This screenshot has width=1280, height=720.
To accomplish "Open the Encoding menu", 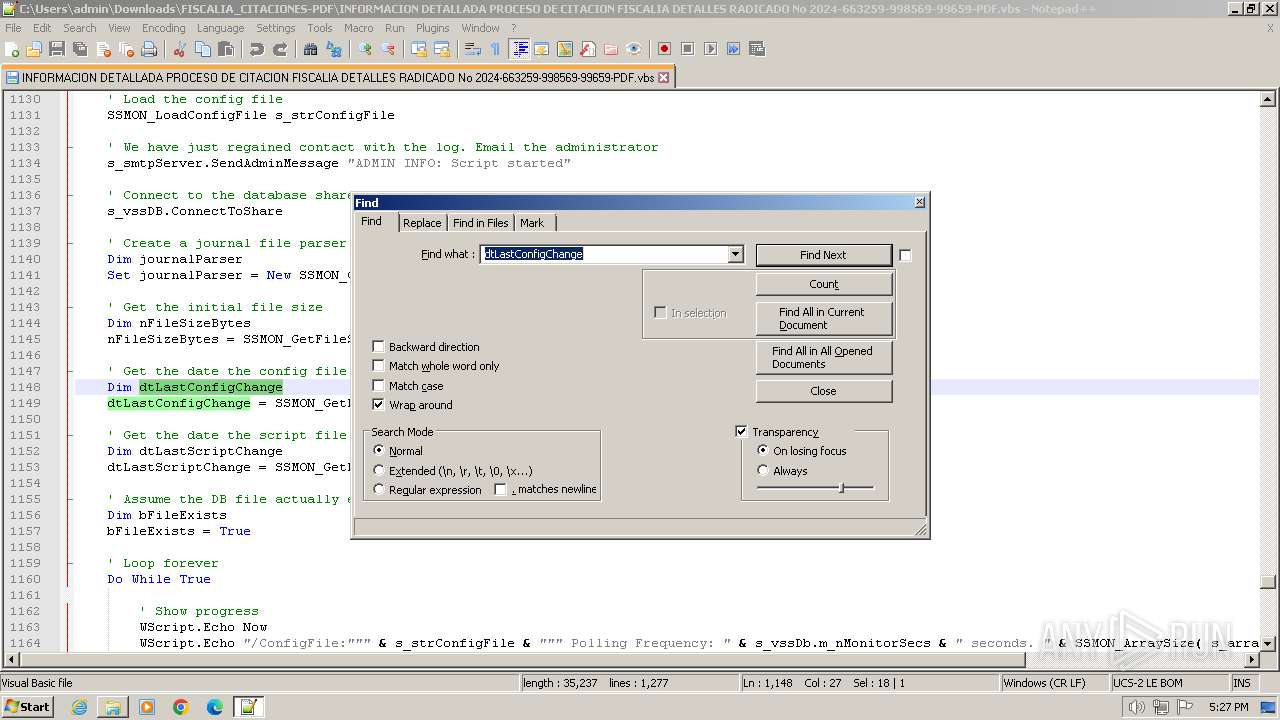I will 163,28.
